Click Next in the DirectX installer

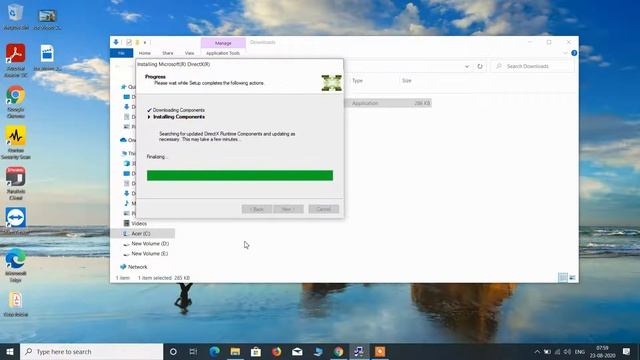pyautogui.click(x=288, y=209)
